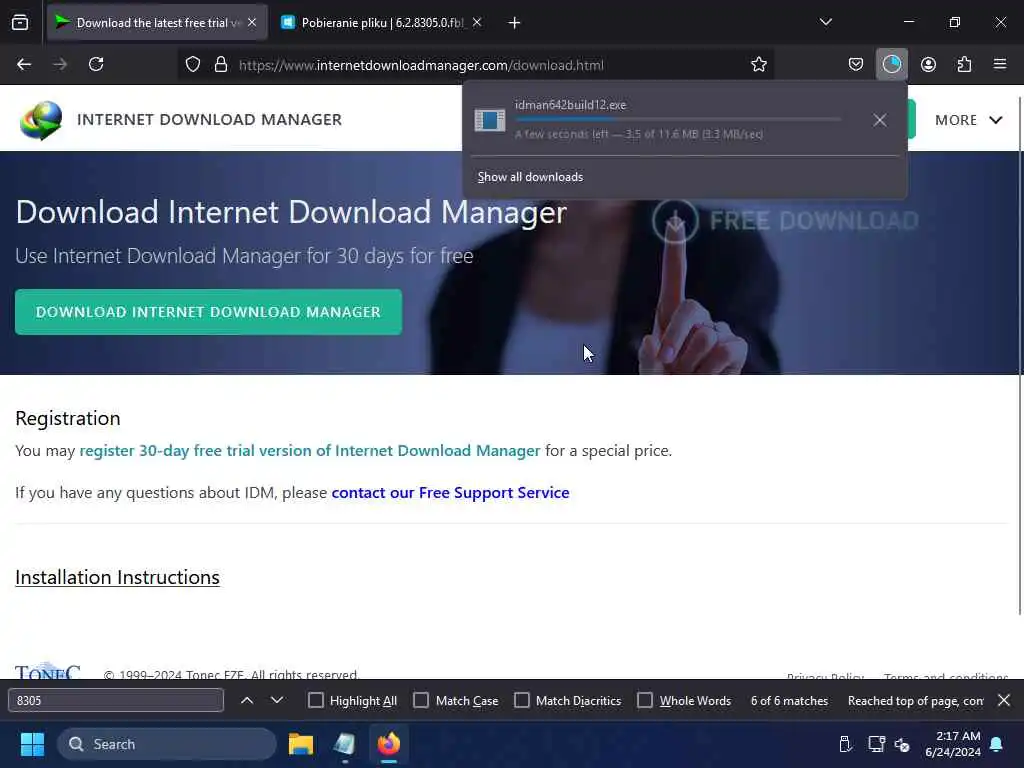Open Firefox View tab list icon
This screenshot has width=1024, height=768.
click(x=20, y=22)
